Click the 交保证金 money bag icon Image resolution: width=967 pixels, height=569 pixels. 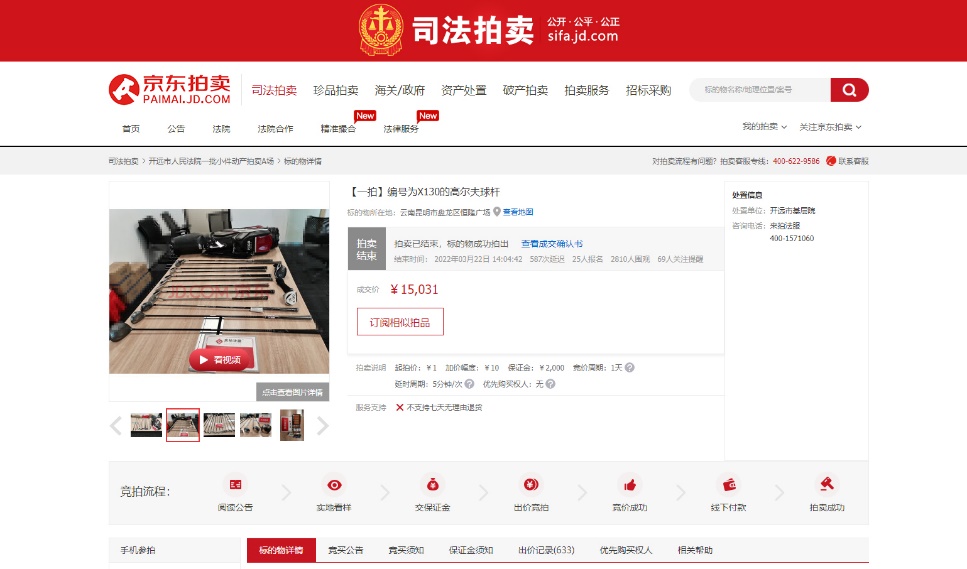433,485
